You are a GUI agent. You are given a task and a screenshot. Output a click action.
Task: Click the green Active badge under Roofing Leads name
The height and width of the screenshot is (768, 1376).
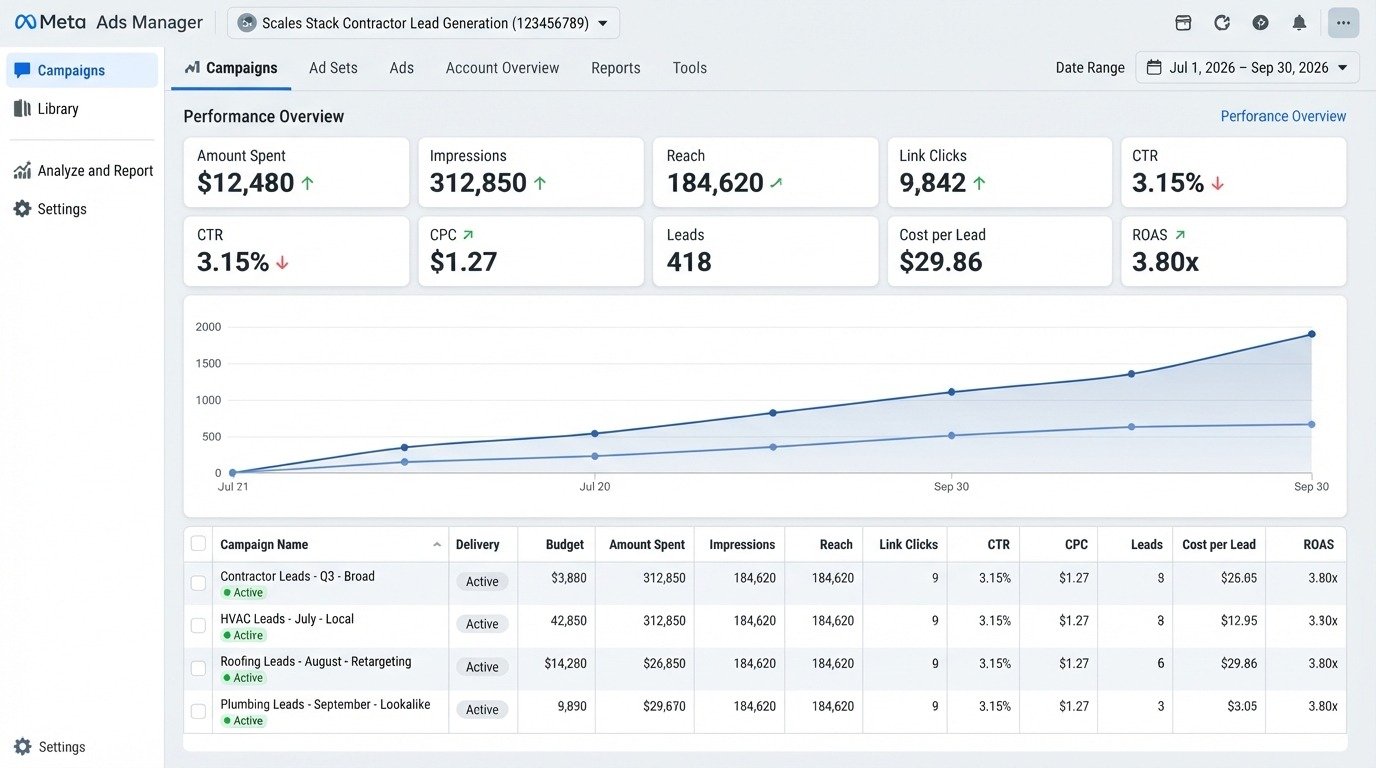coord(243,678)
